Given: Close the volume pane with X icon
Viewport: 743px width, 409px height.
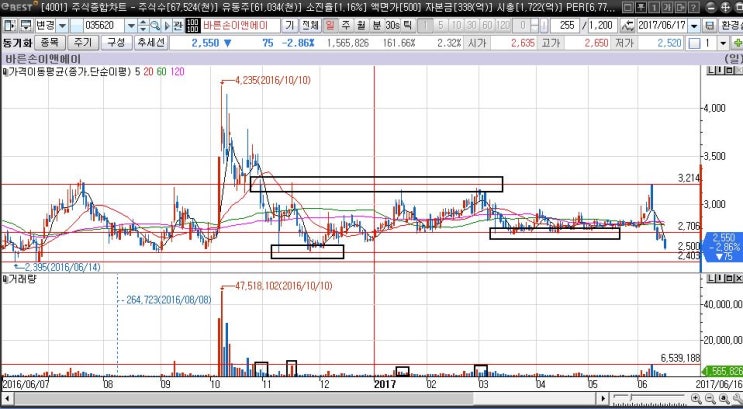Looking at the screenshot, I should click(738, 279).
